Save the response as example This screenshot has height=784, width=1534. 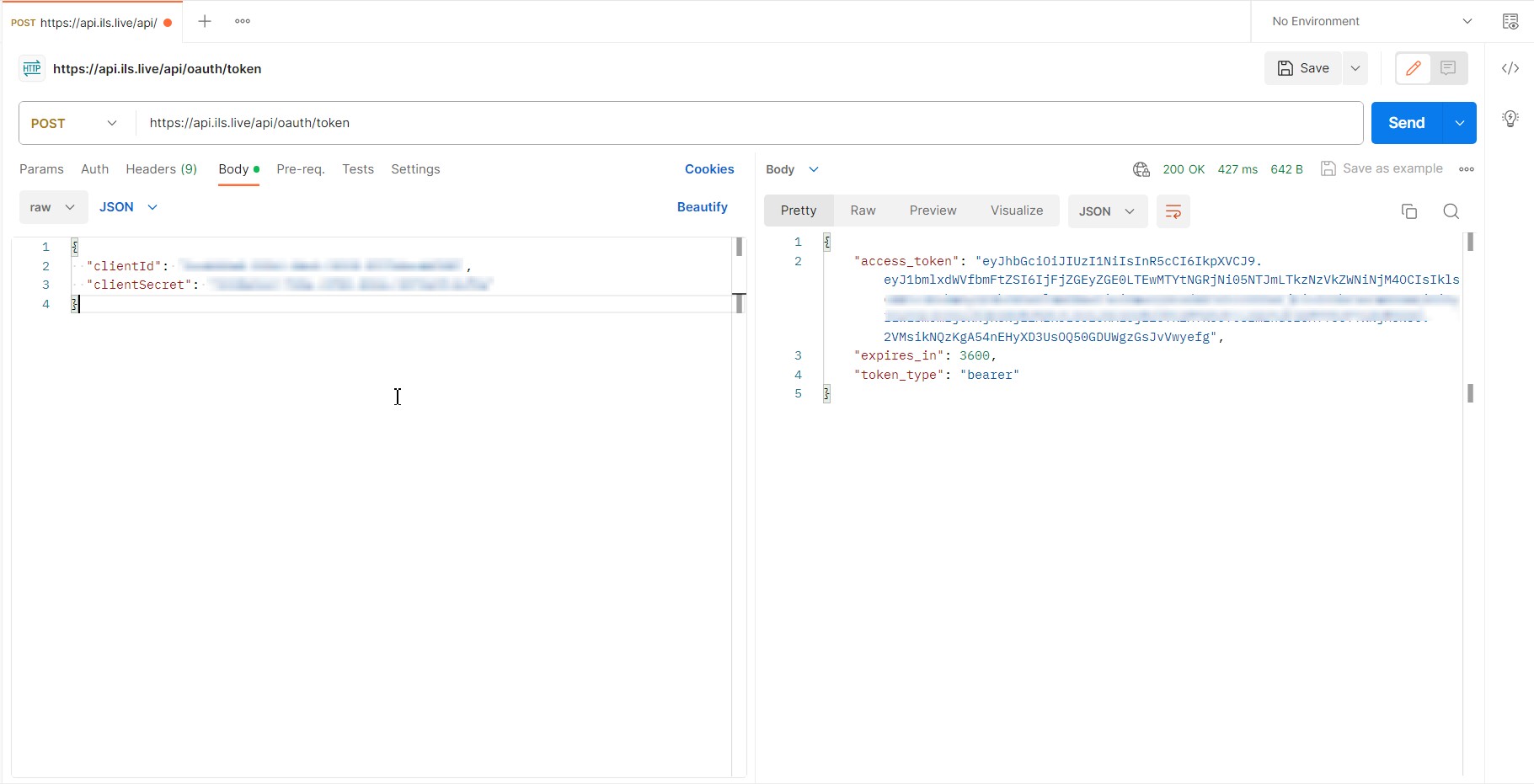pyautogui.click(x=1382, y=168)
